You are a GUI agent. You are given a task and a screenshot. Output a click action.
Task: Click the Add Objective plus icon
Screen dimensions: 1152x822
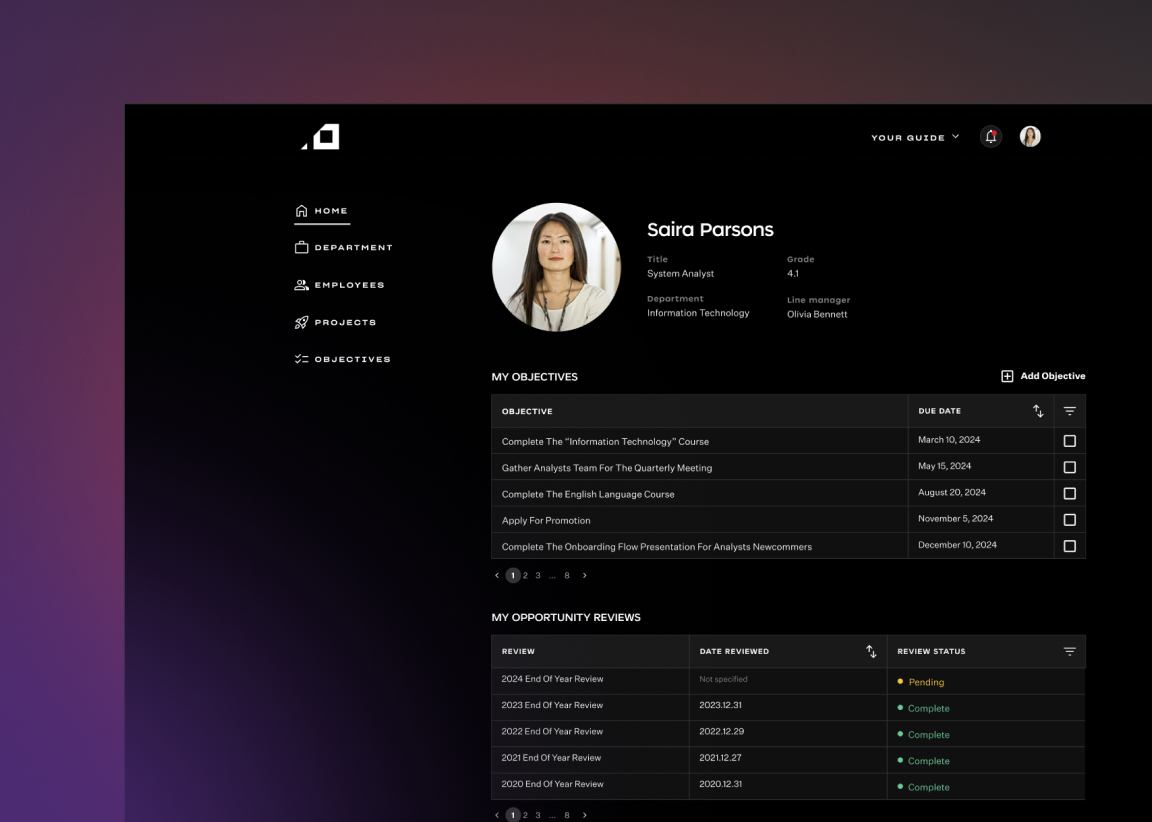click(x=1007, y=376)
